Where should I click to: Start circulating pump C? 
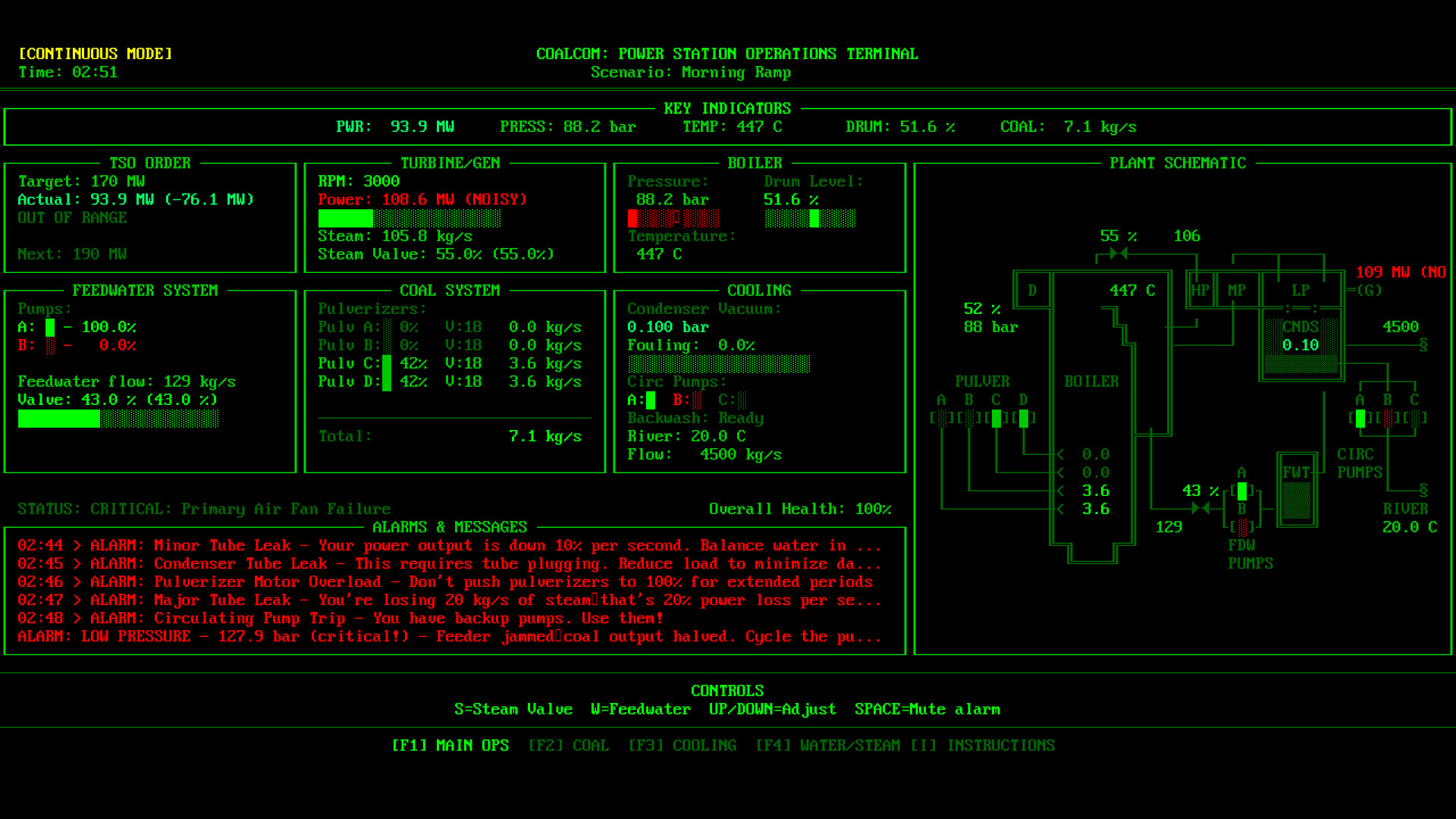743,400
